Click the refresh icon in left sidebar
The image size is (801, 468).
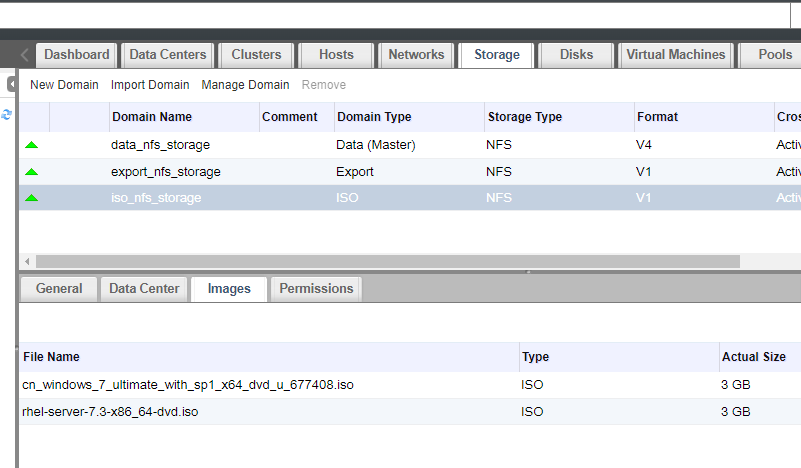click(x=6, y=115)
